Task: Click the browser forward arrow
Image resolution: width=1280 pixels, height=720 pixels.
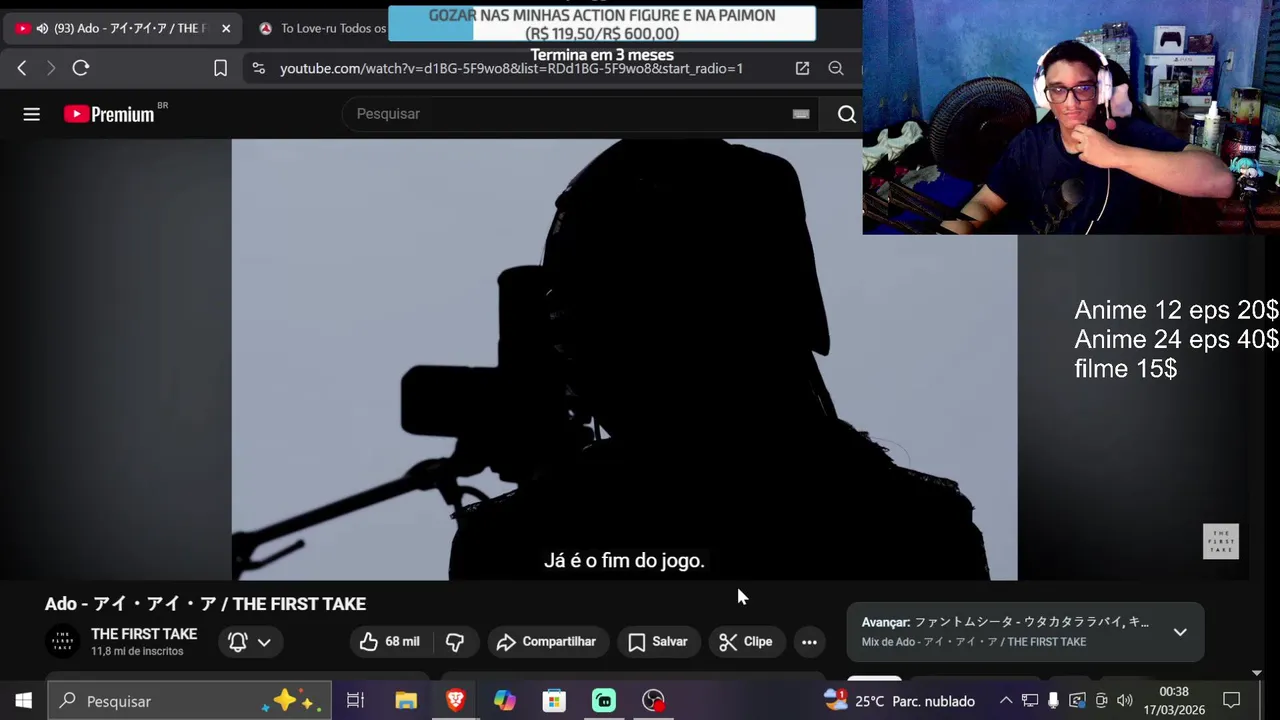Action: tap(51, 68)
